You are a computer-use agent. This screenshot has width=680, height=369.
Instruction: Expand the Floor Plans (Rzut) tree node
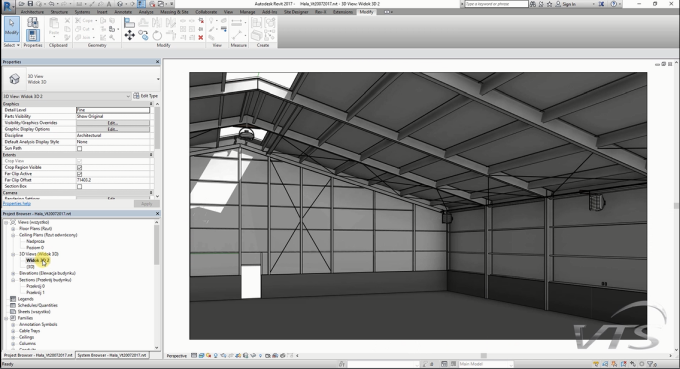pyautogui.click(x=13, y=229)
